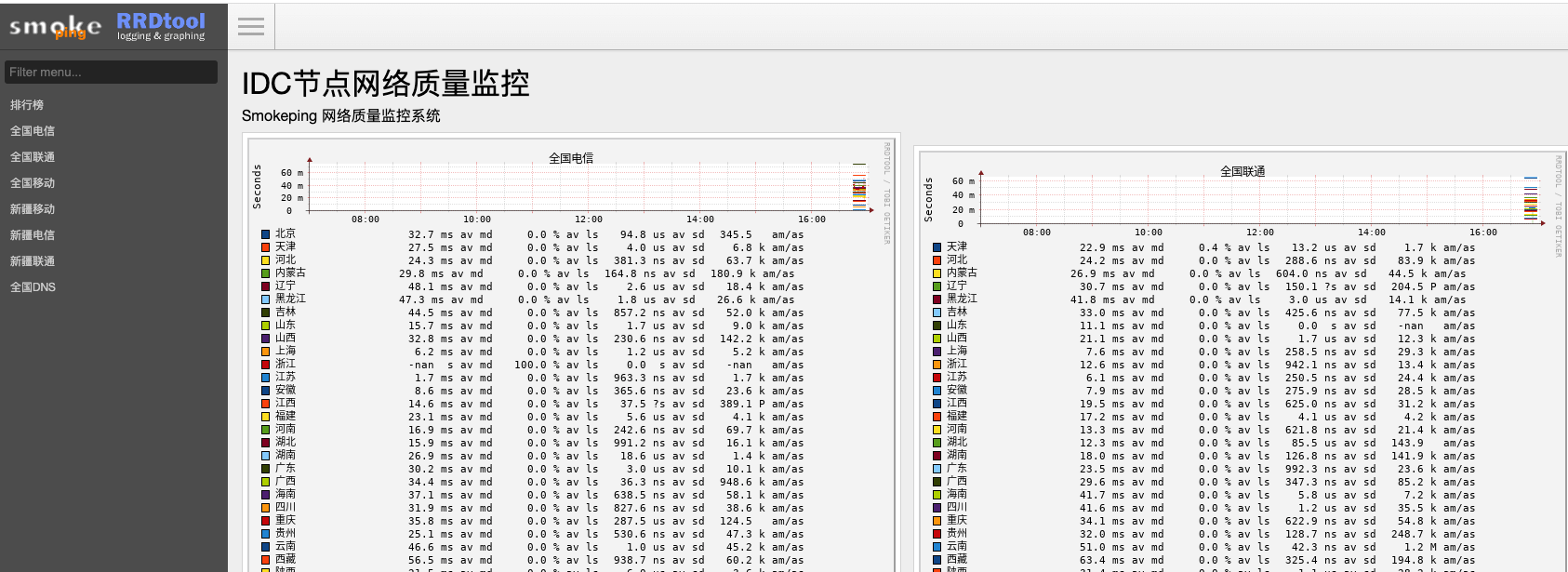Open the 全国DNS menu item
This screenshot has height=572, width=1568.
33,287
